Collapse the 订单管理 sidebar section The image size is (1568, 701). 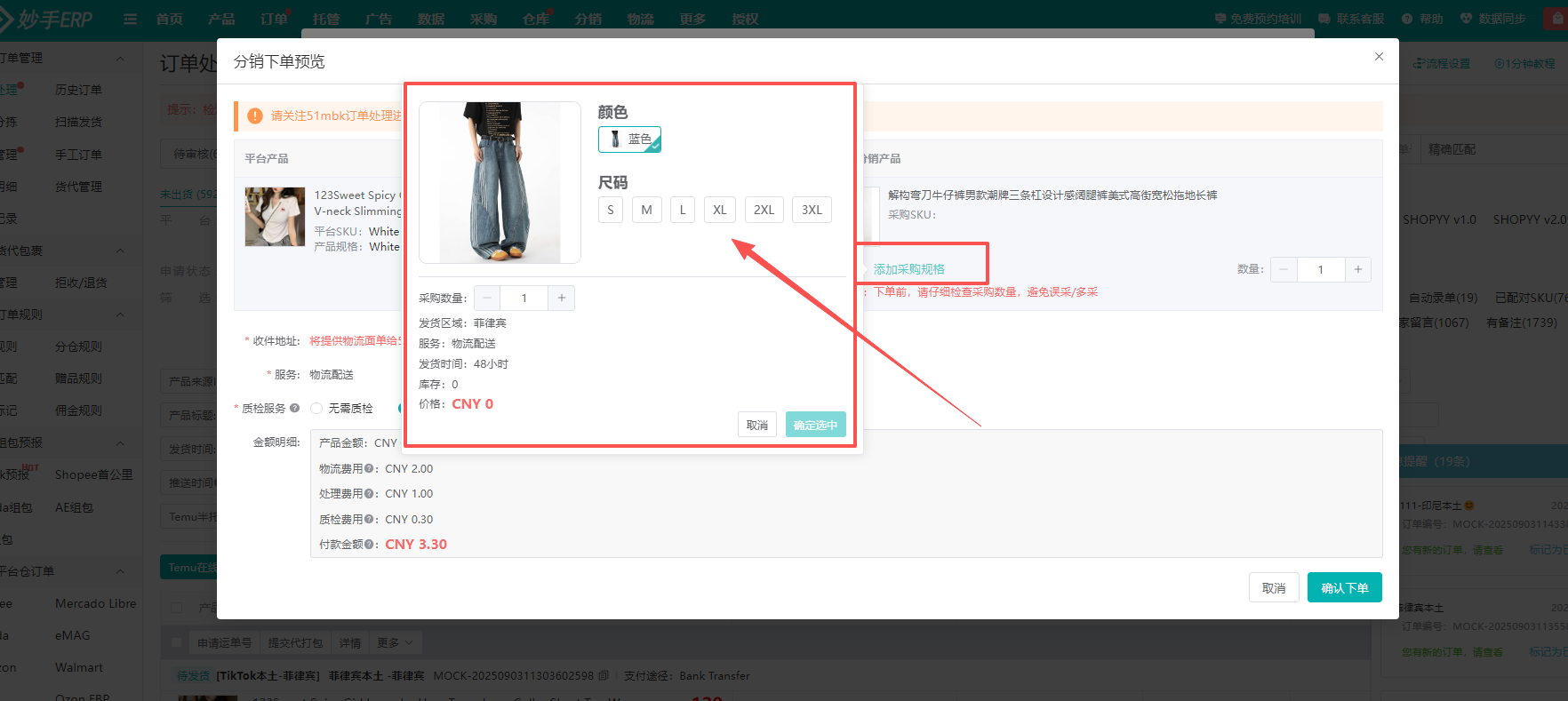[121, 59]
